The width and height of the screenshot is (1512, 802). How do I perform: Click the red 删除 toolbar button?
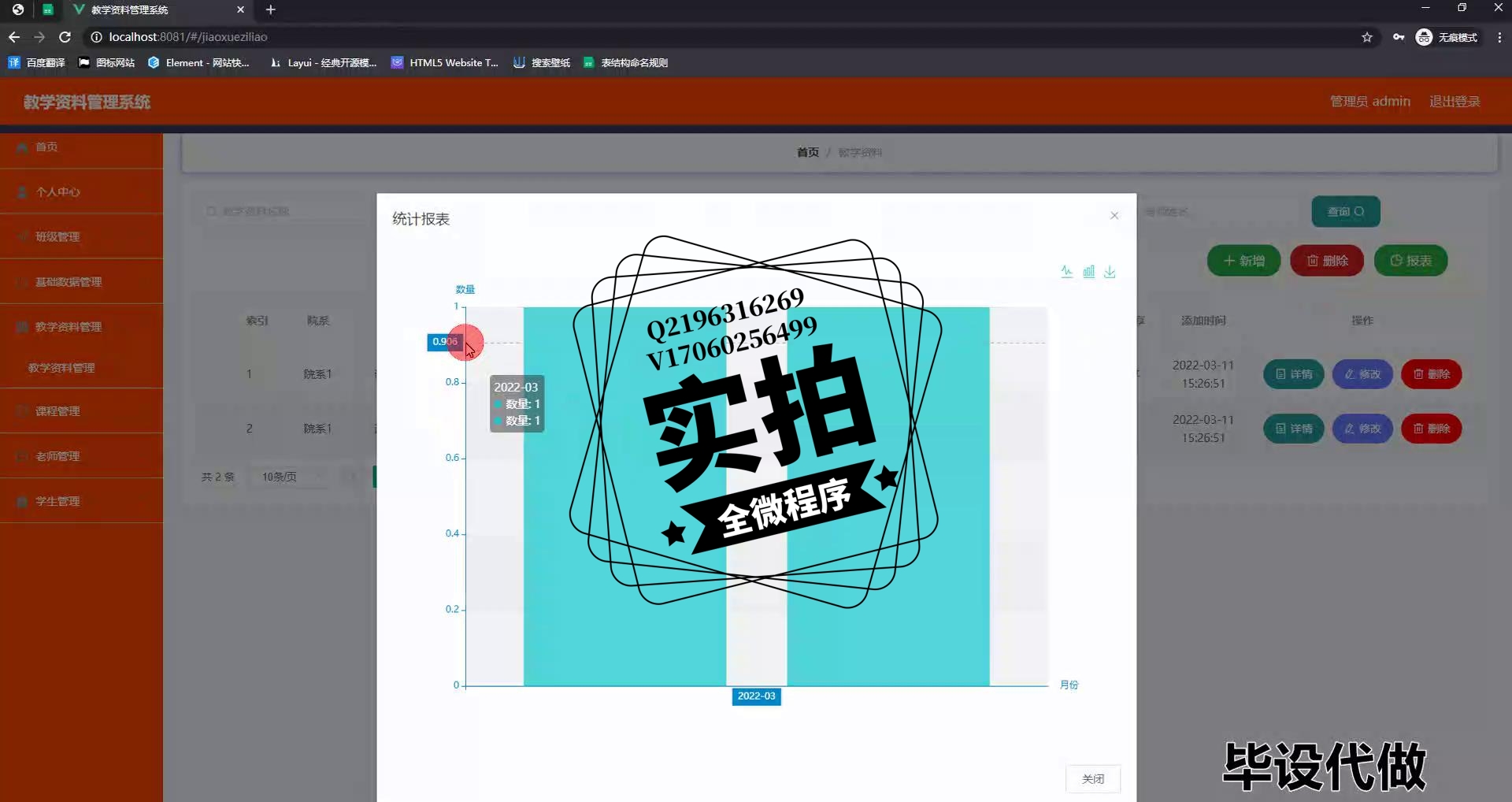point(1327,261)
